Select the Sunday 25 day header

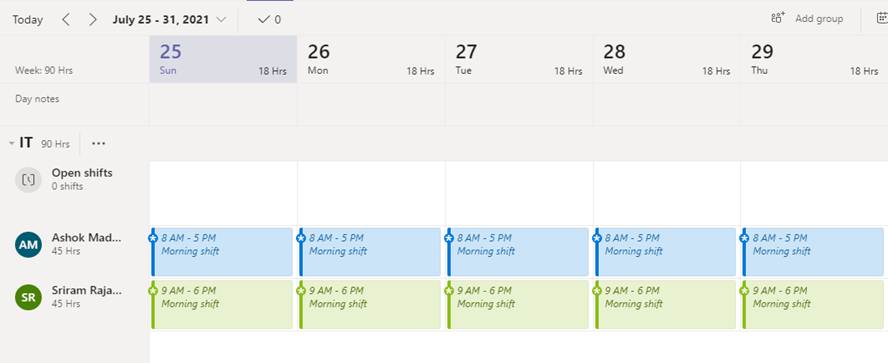point(223,59)
